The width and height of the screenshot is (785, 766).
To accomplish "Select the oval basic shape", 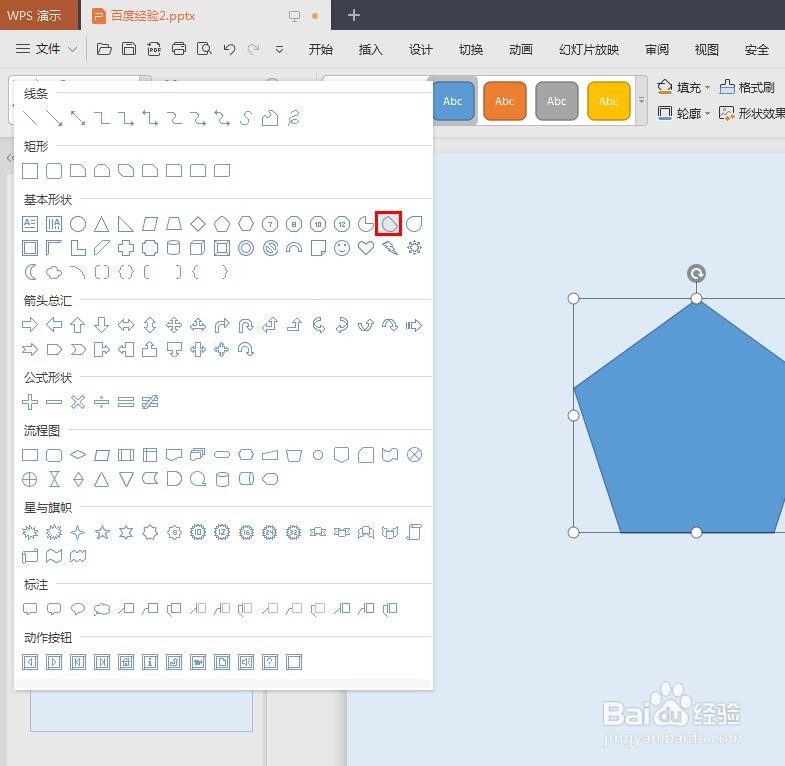I will [x=78, y=224].
